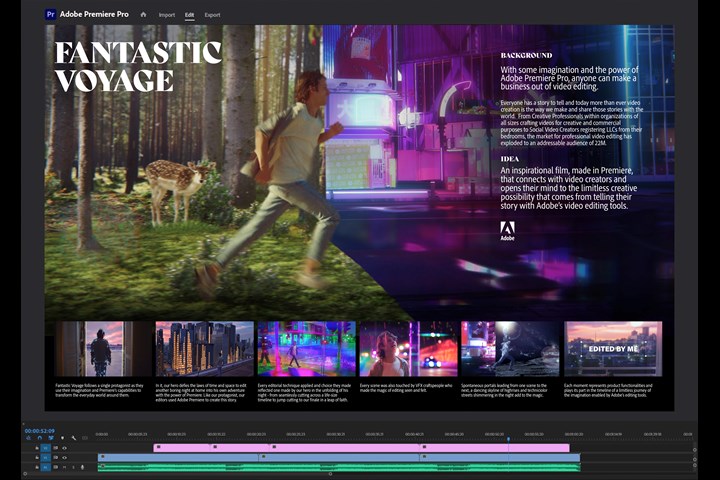Click the caption track options icon

[85, 438]
